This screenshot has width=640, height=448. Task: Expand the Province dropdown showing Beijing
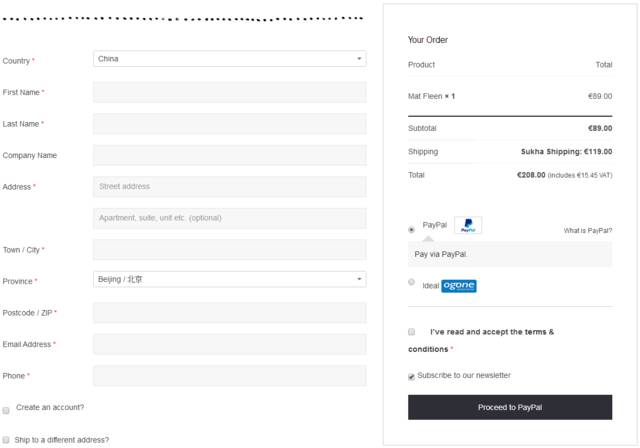tap(229, 280)
